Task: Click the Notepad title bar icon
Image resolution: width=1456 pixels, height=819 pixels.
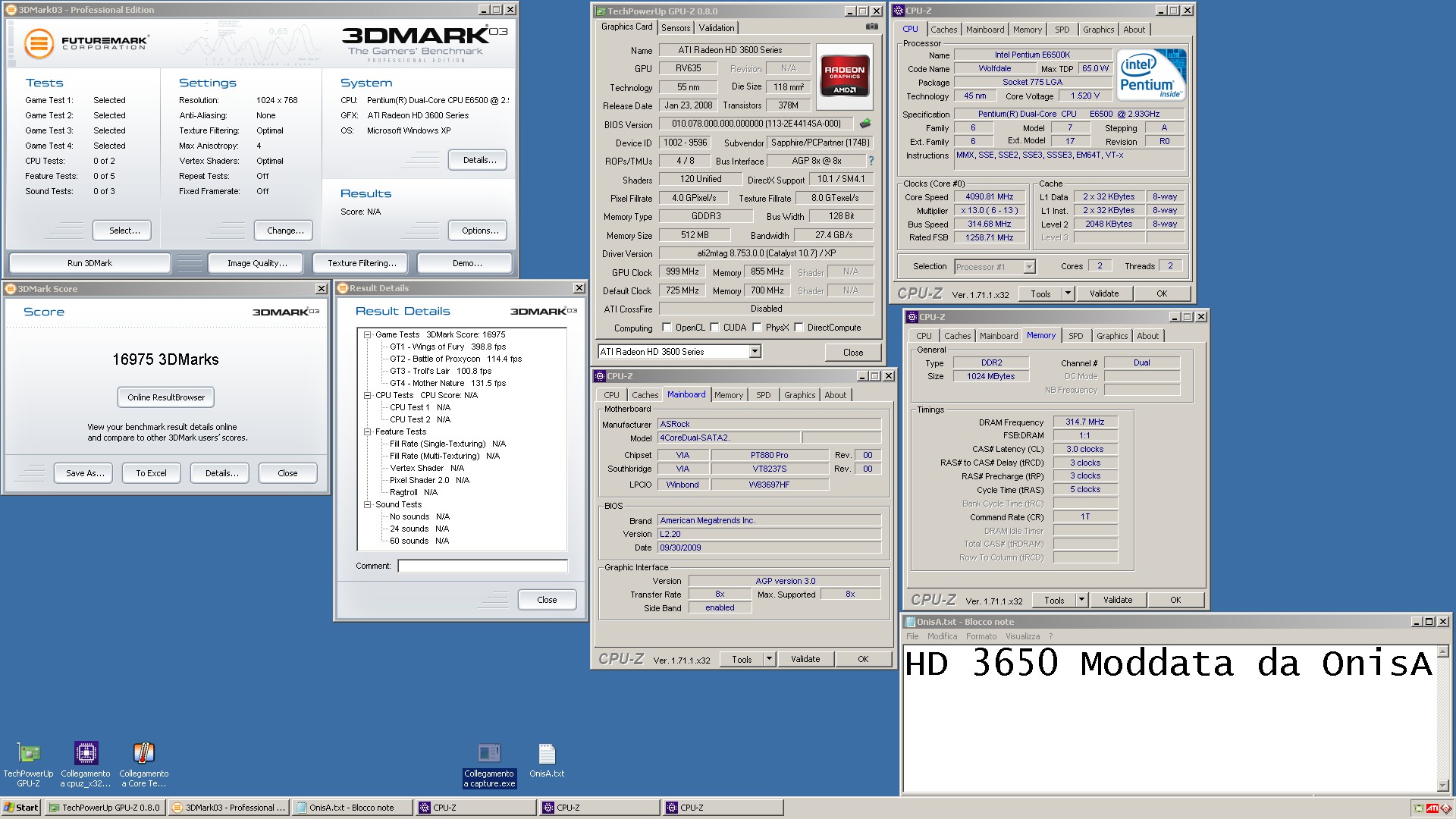Action: tap(910, 622)
